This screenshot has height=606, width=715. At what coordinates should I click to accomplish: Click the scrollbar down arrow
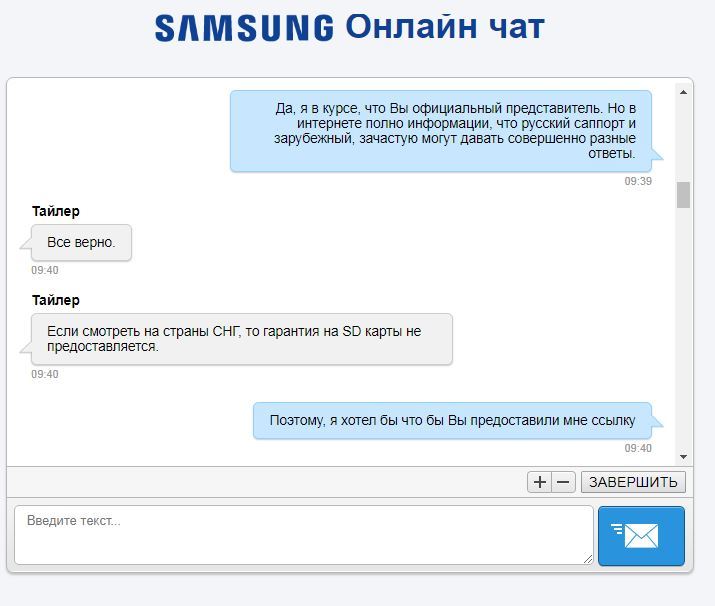[x=683, y=456]
